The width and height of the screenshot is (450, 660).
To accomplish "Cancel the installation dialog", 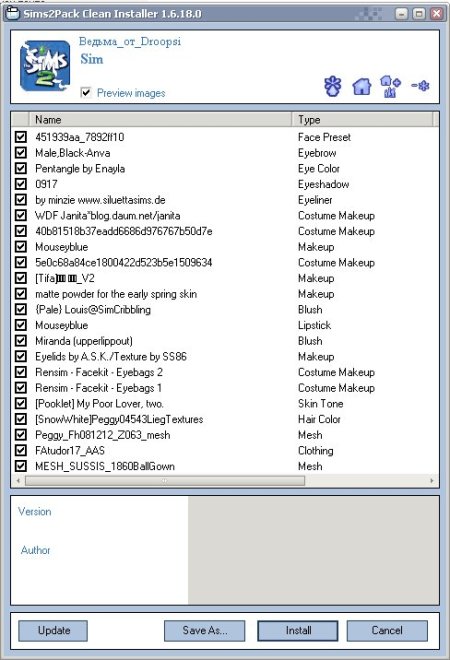I will [387, 630].
